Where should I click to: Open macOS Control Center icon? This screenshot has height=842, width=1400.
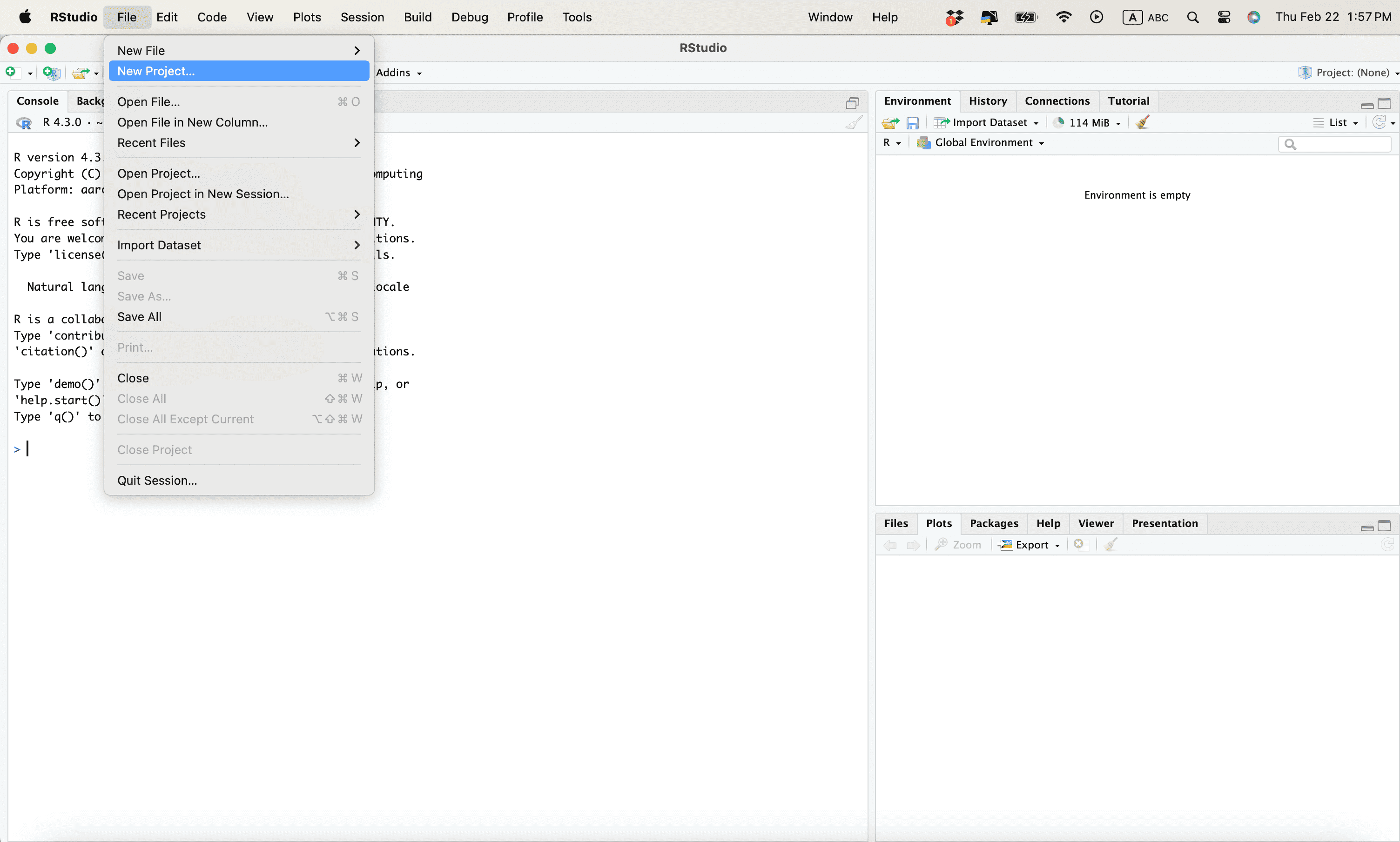(1224, 17)
